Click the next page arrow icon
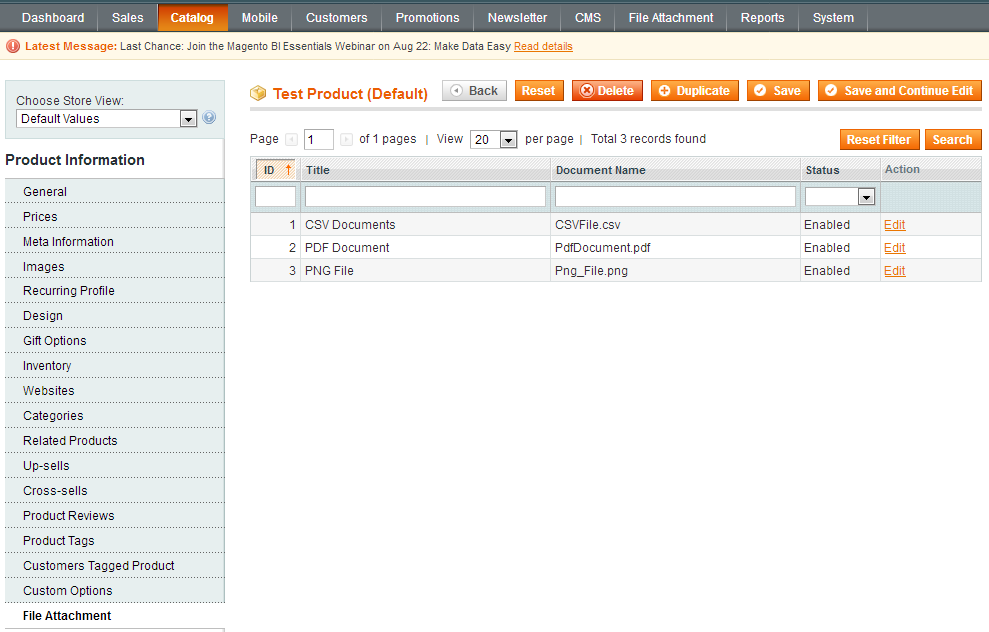This screenshot has height=632, width=989. pos(346,140)
